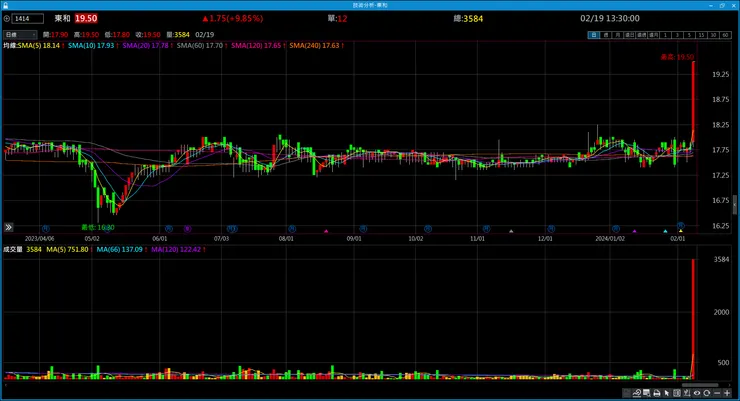Click the total volume 總:3584 text
This screenshot has height=401, width=740.
pyautogui.click(x=468, y=18)
